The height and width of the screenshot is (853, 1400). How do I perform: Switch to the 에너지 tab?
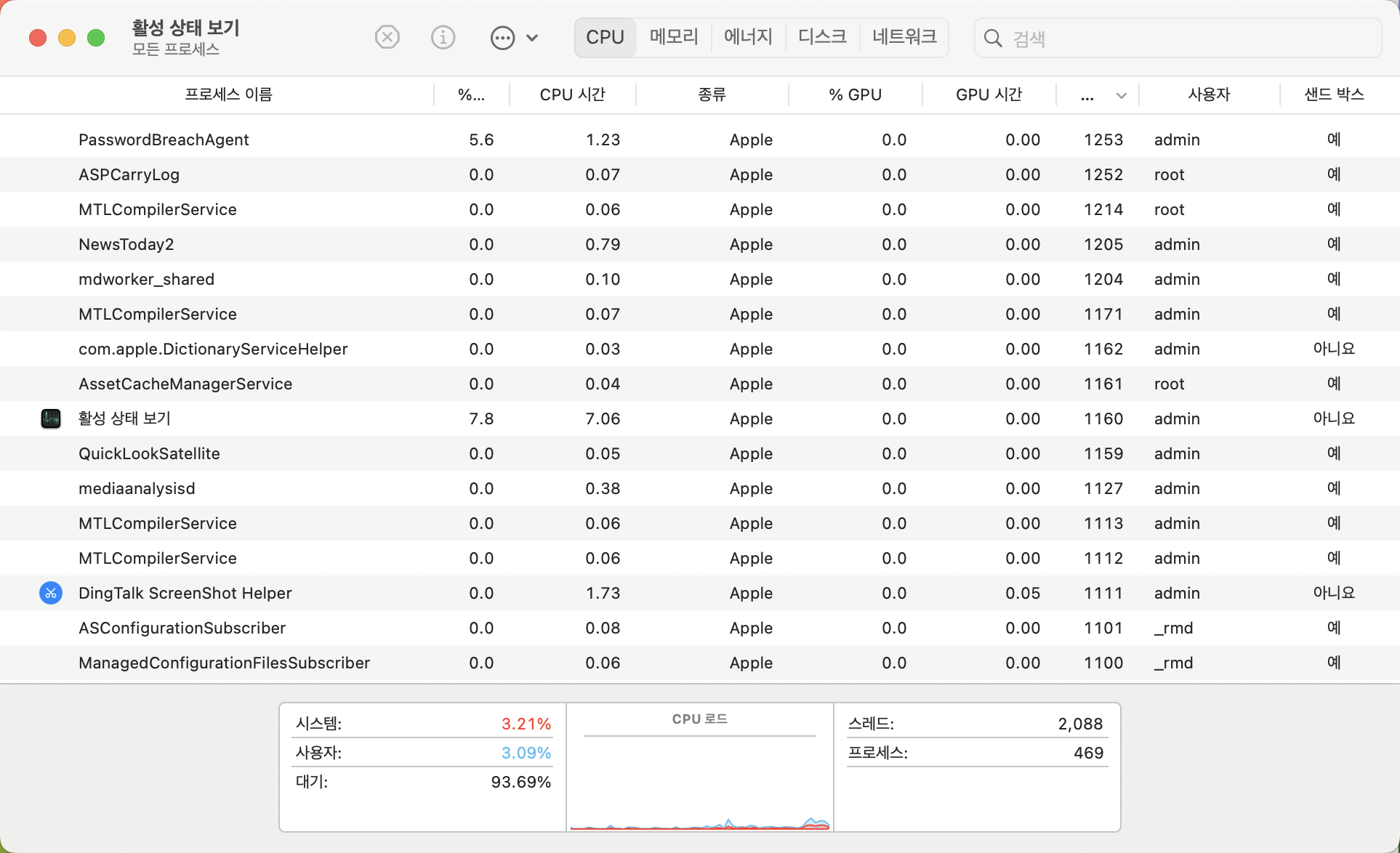[747, 37]
